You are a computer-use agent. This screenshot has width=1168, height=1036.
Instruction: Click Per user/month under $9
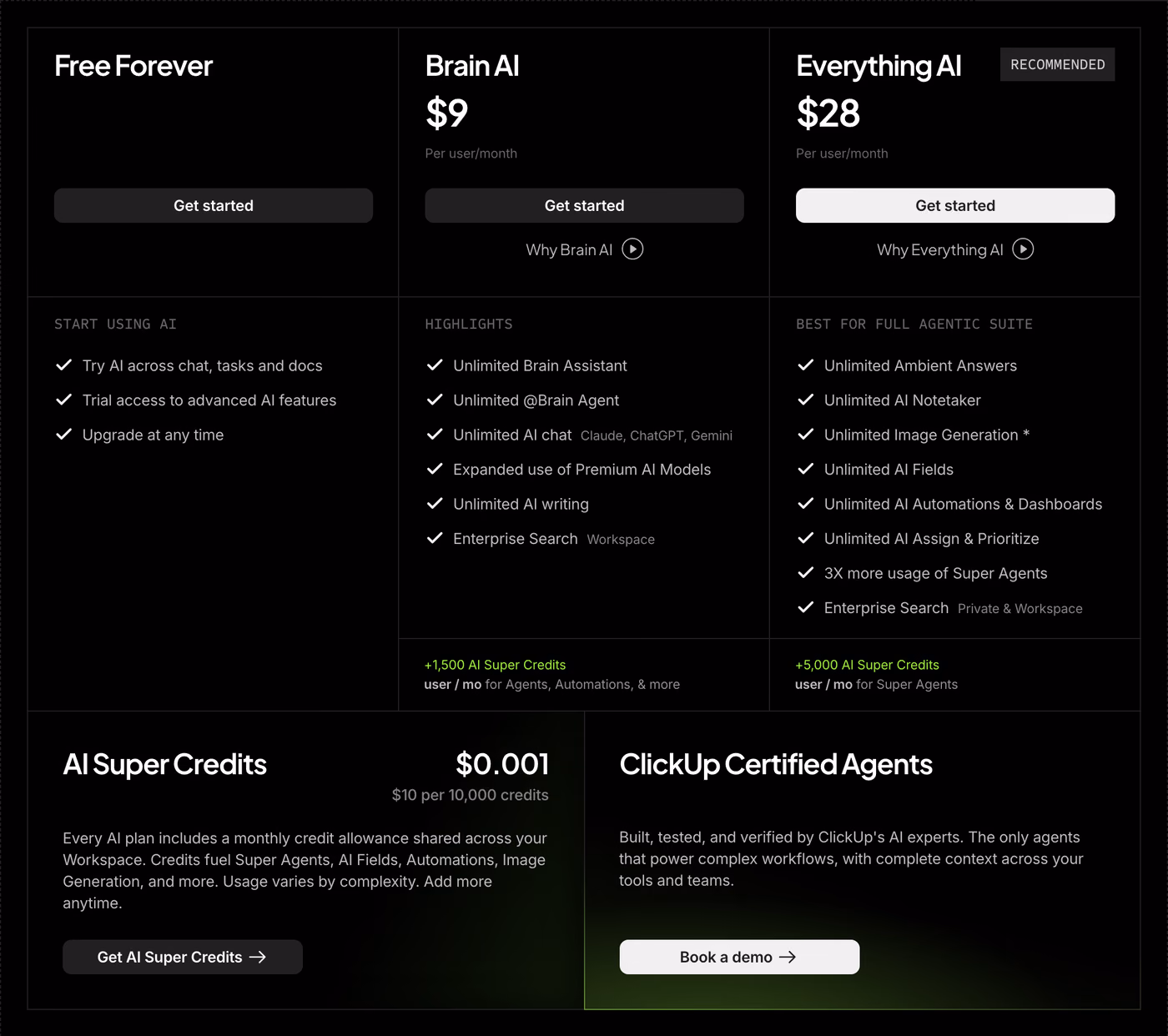(x=471, y=153)
